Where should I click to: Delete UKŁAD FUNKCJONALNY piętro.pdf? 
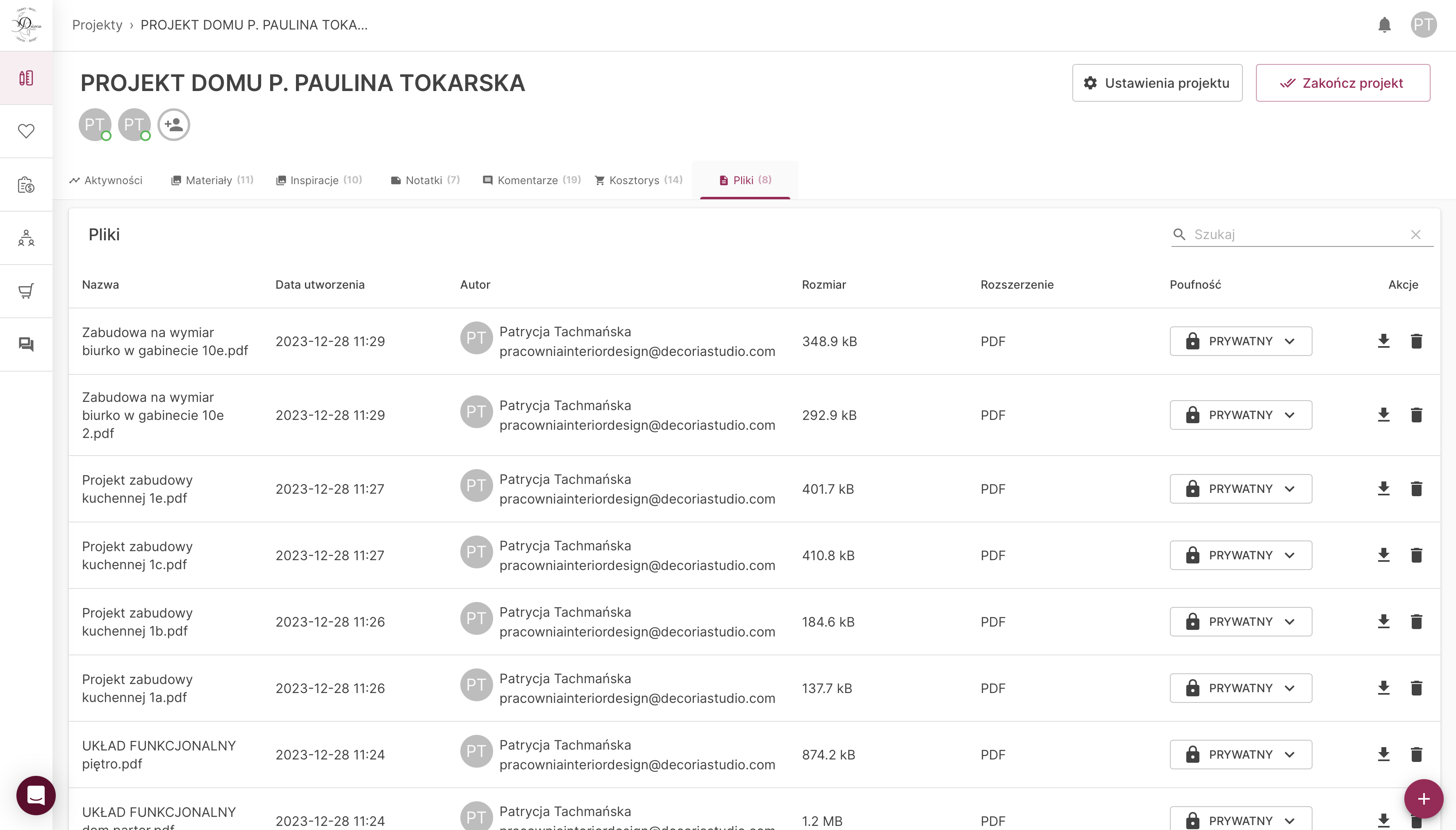pyautogui.click(x=1416, y=754)
